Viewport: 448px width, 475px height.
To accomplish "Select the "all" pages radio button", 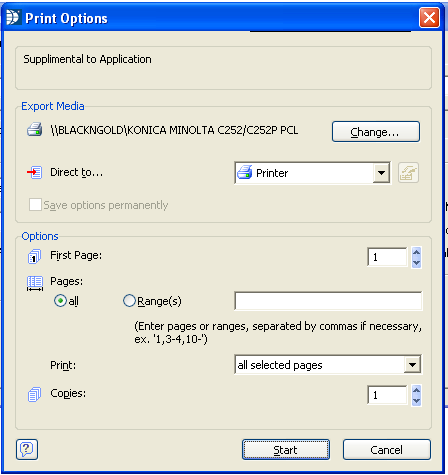I will click(x=60, y=301).
